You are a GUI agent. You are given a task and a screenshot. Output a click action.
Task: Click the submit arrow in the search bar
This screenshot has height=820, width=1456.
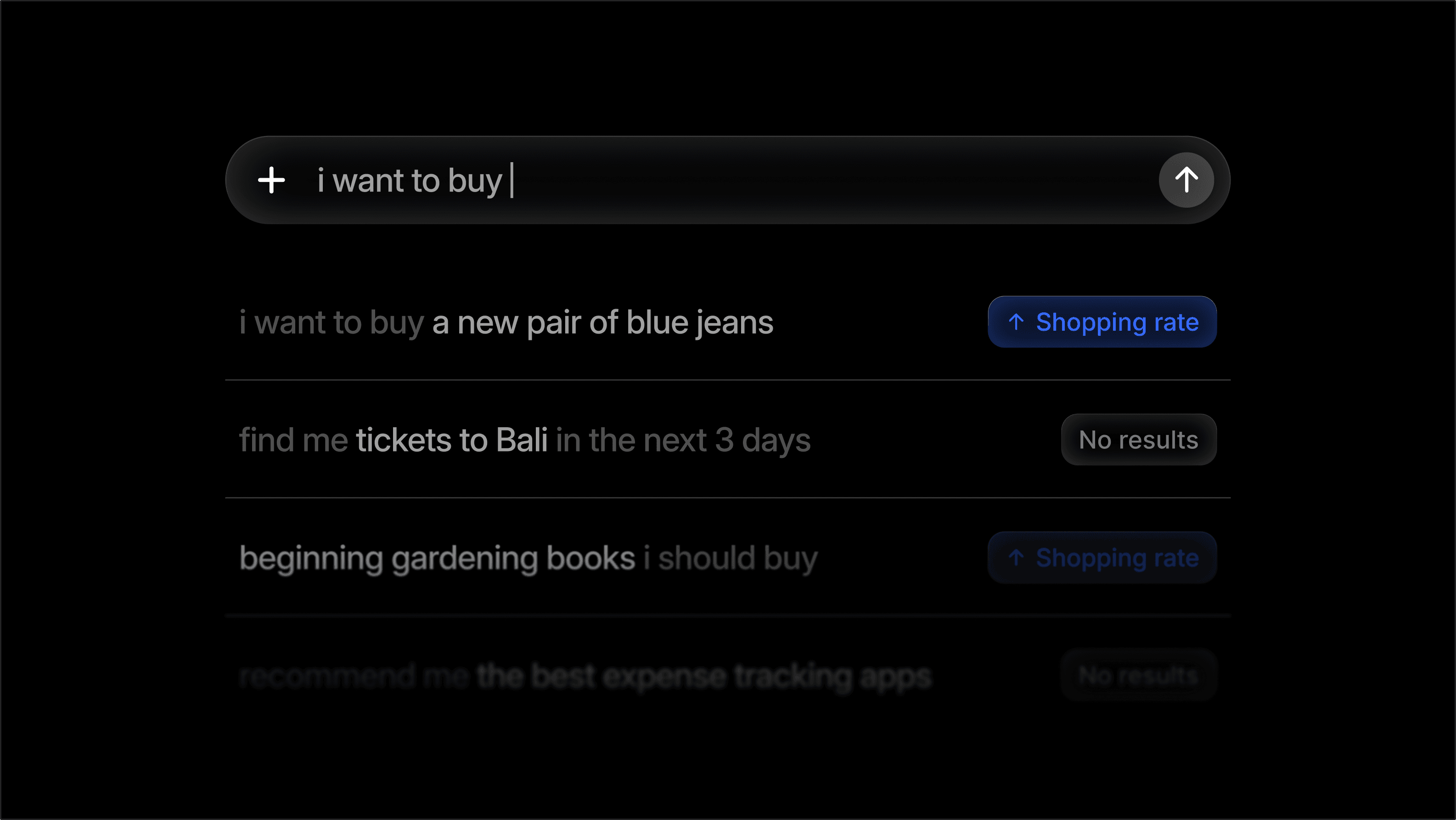pyautogui.click(x=1186, y=180)
